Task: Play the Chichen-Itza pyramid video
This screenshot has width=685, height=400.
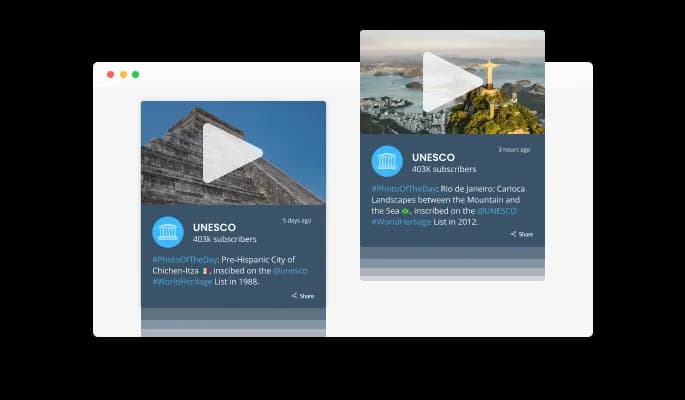Action: tap(232, 153)
